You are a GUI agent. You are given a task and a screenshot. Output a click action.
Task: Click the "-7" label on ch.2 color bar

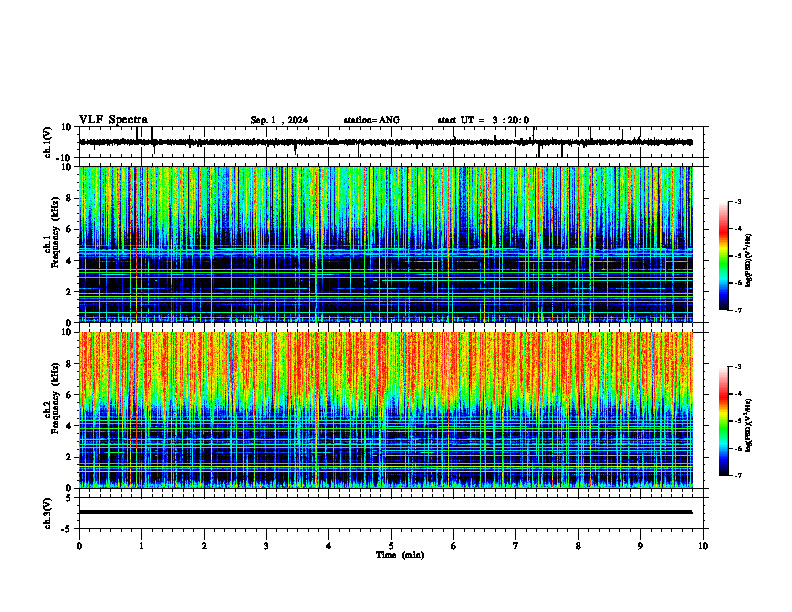tap(737, 475)
